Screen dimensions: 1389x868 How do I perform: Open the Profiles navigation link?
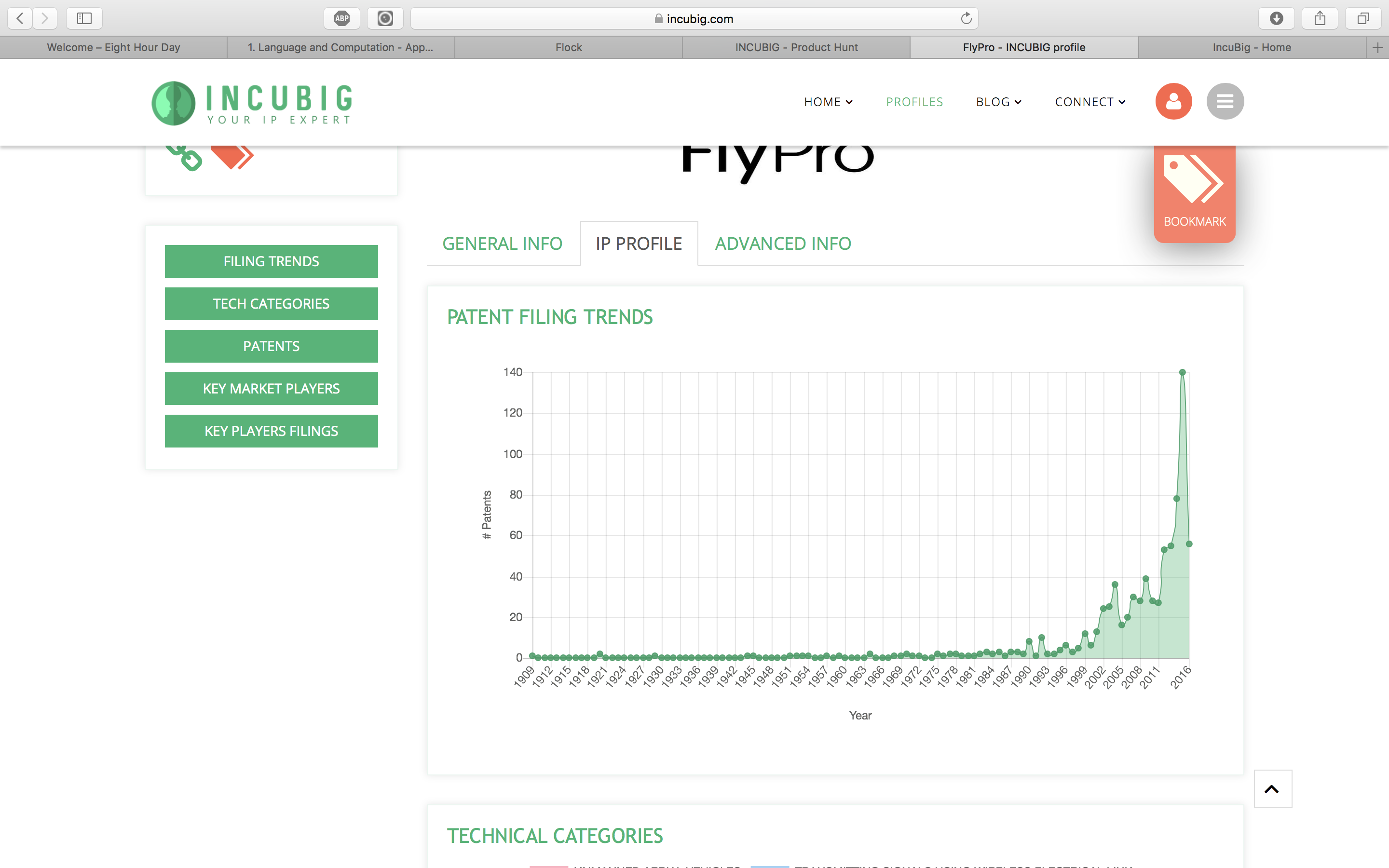[914, 102]
